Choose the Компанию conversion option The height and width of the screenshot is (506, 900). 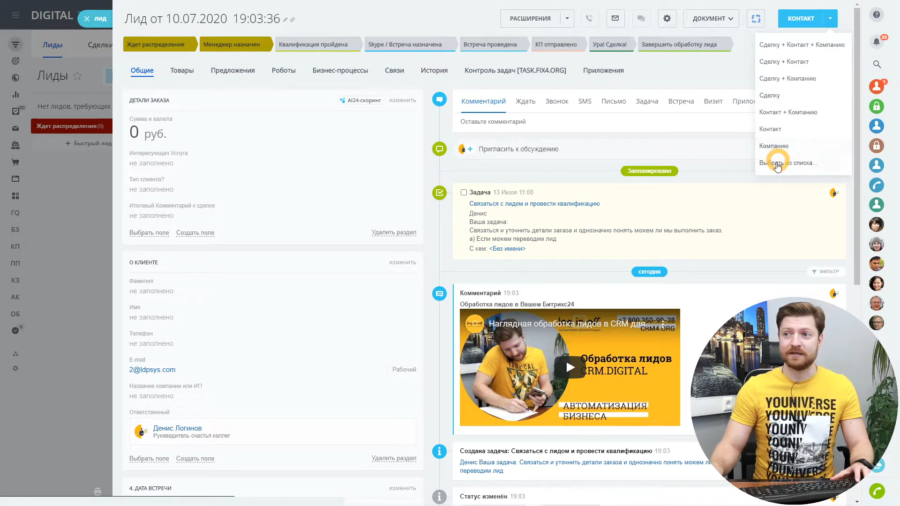coord(774,146)
